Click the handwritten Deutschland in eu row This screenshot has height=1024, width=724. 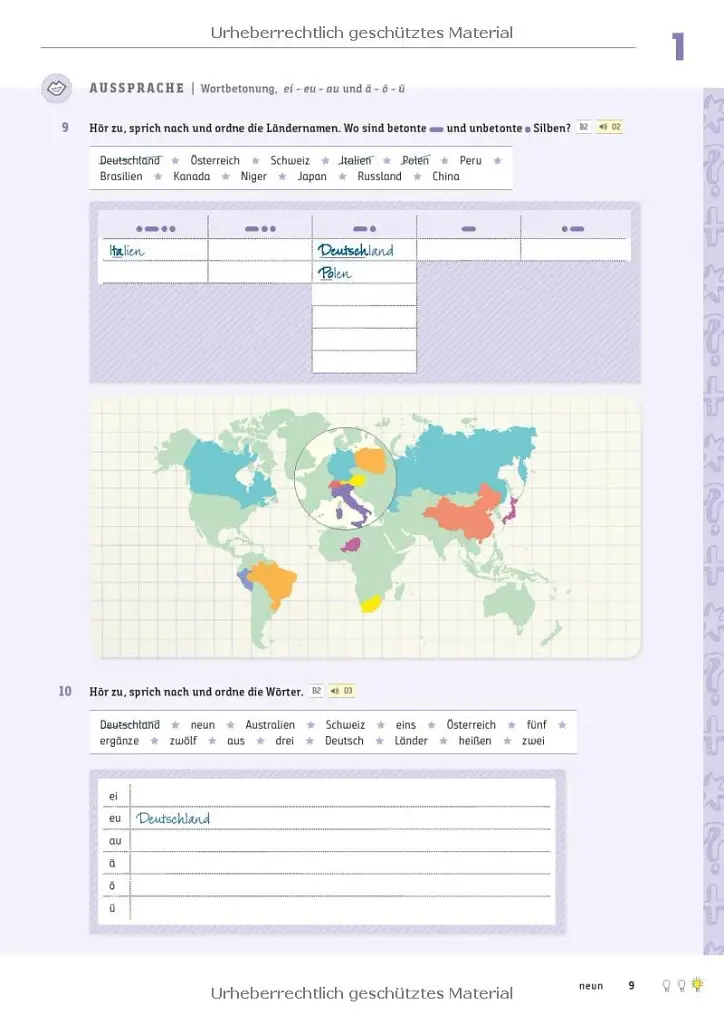click(173, 818)
